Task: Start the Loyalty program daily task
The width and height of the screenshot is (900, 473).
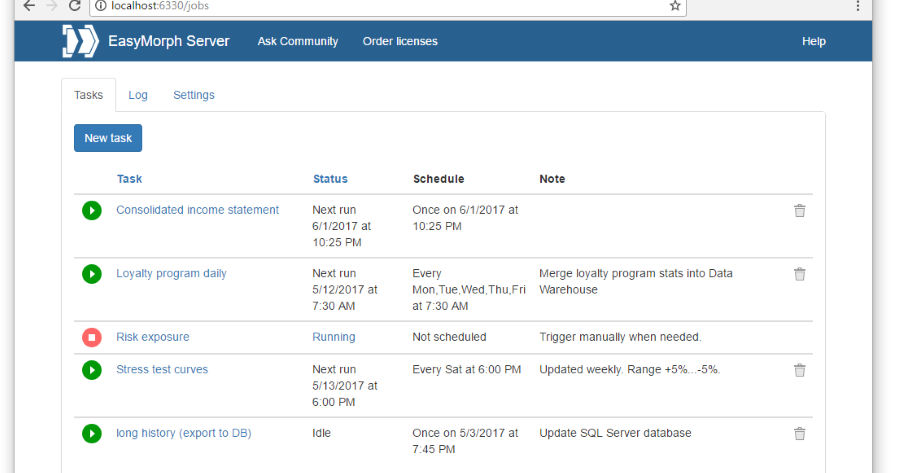Action: pos(92,274)
